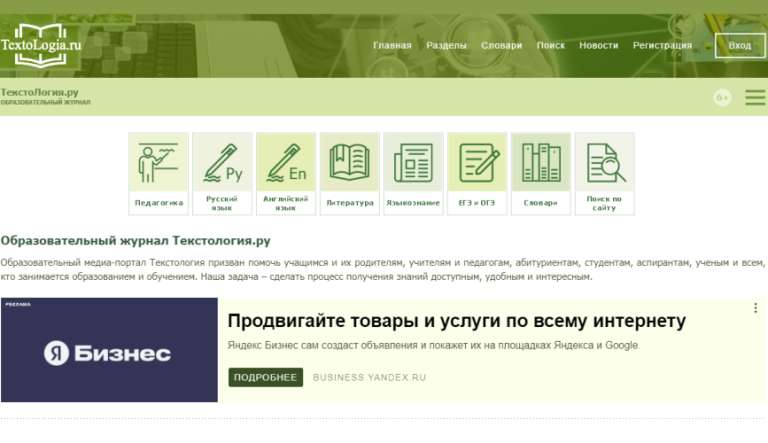Click the TextoLogia.ru book logo
Viewport: 768px width, 443px height.
tap(41, 45)
